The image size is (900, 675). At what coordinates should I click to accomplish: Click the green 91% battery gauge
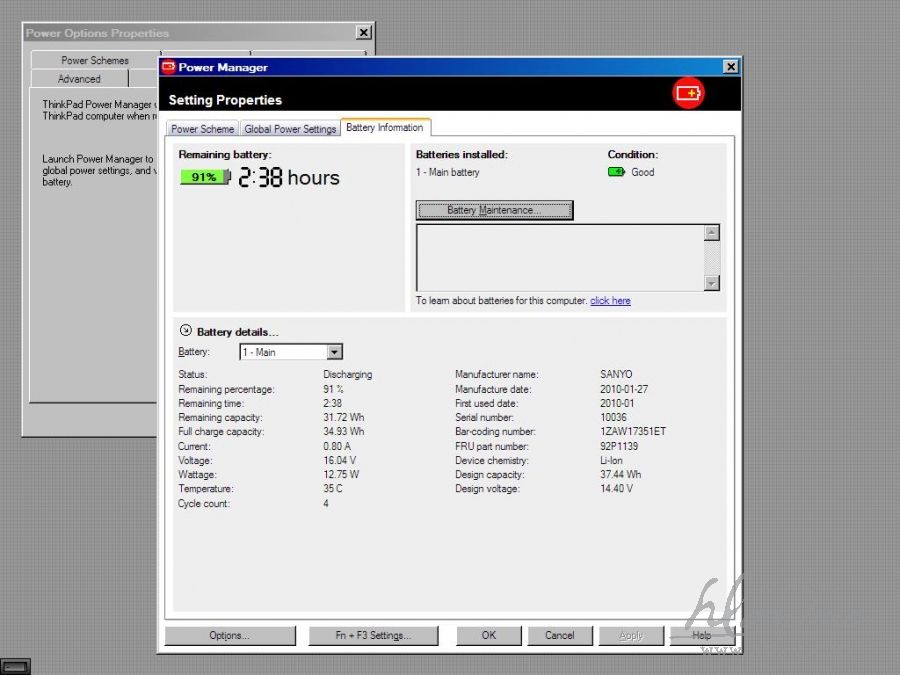click(x=205, y=177)
